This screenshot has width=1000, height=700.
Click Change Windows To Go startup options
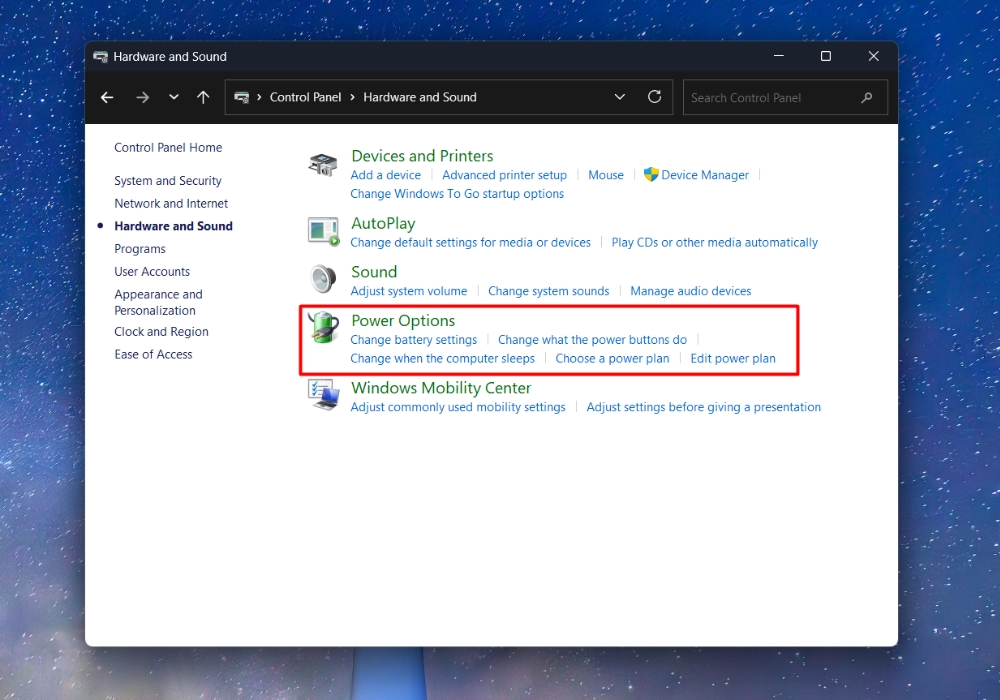pyautogui.click(x=457, y=194)
